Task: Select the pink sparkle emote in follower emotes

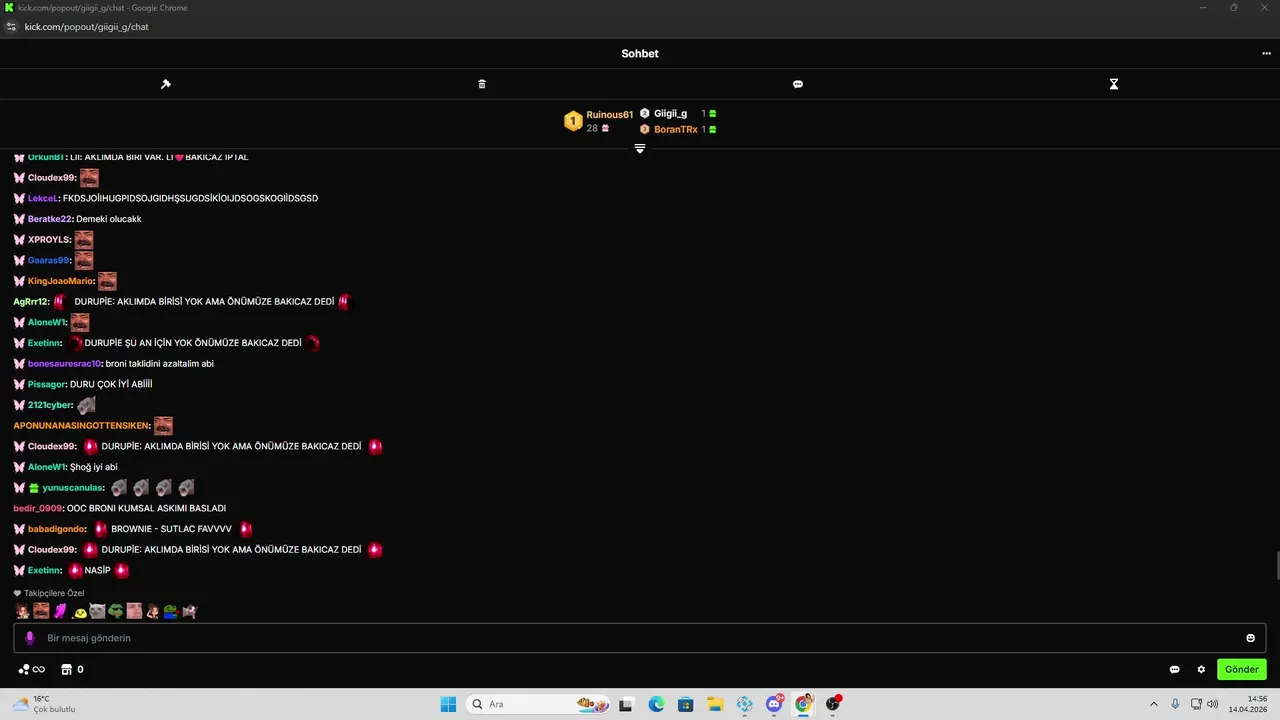Action: click(x=60, y=611)
